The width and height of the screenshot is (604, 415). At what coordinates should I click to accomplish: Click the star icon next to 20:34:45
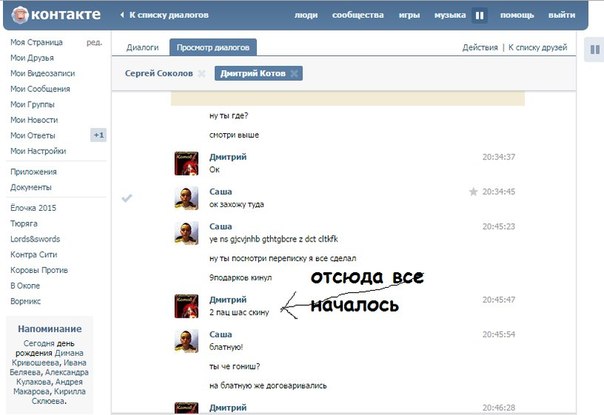click(x=473, y=192)
